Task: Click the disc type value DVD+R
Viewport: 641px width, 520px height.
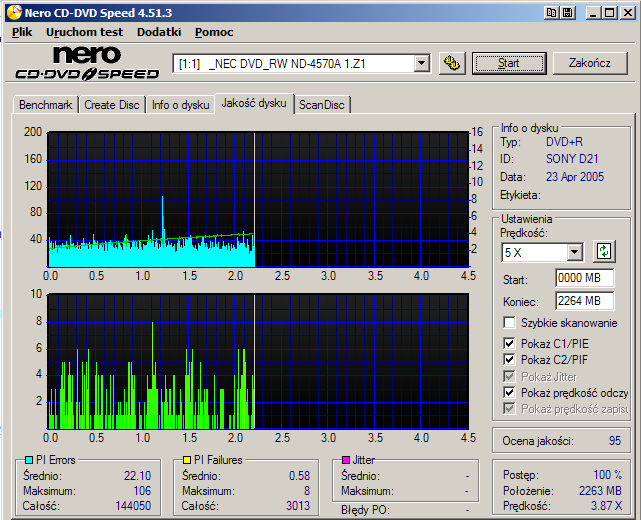Action: coord(564,142)
